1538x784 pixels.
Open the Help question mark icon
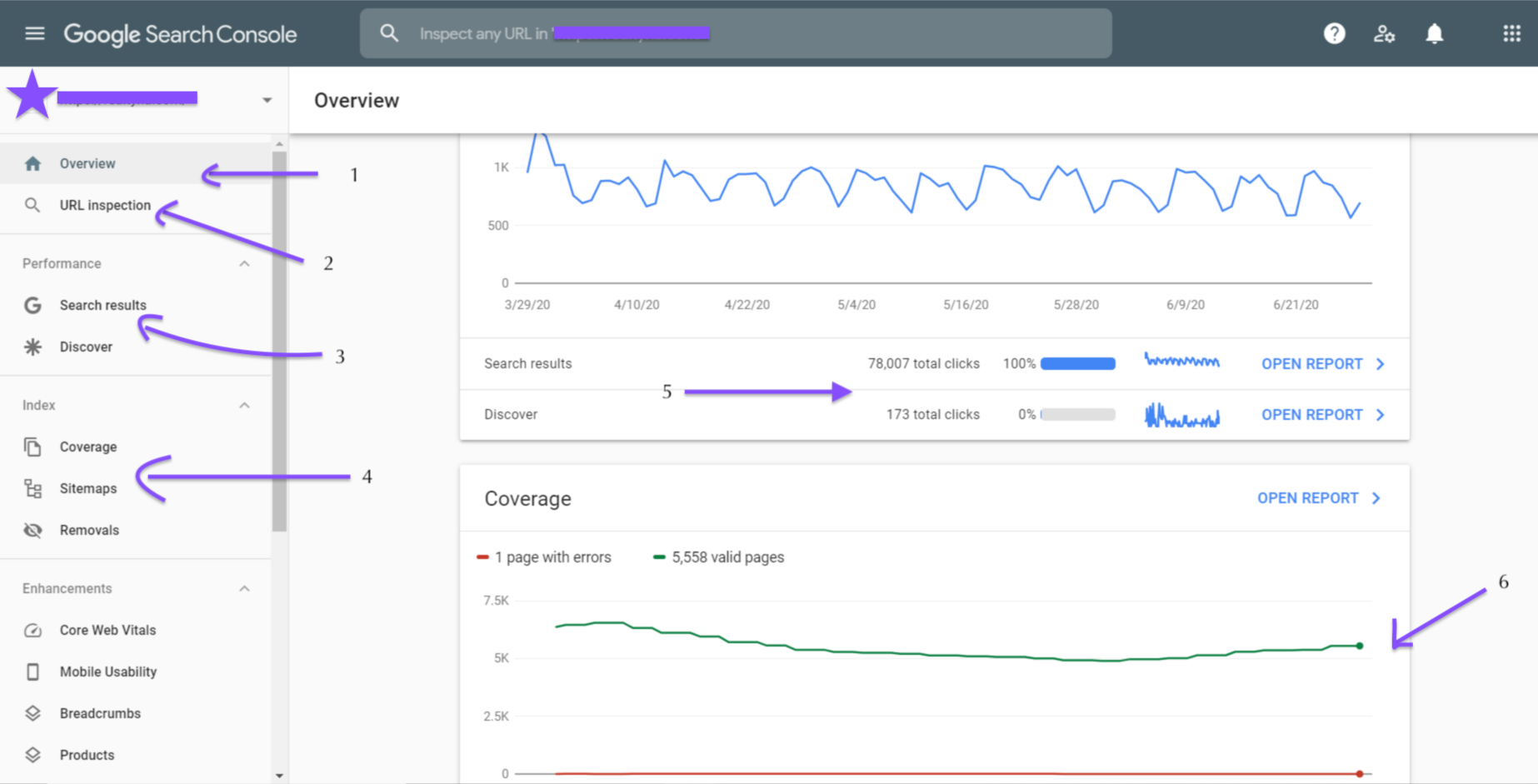pyautogui.click(x=1335, y=33)
